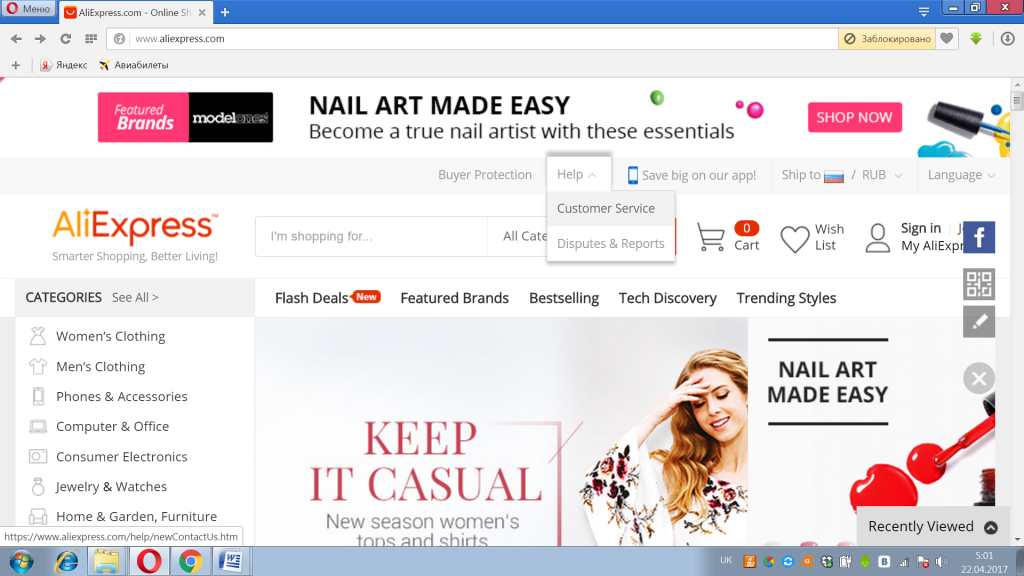This screenshot has height=576, width=1024.
Task: Open the Windows Start button
Action: point(21,562)
